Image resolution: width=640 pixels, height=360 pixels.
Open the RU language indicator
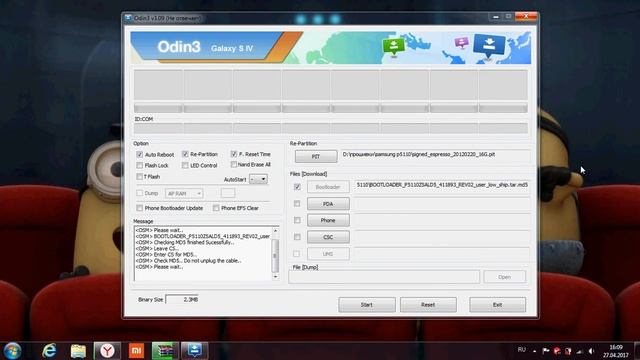[522, 350]
